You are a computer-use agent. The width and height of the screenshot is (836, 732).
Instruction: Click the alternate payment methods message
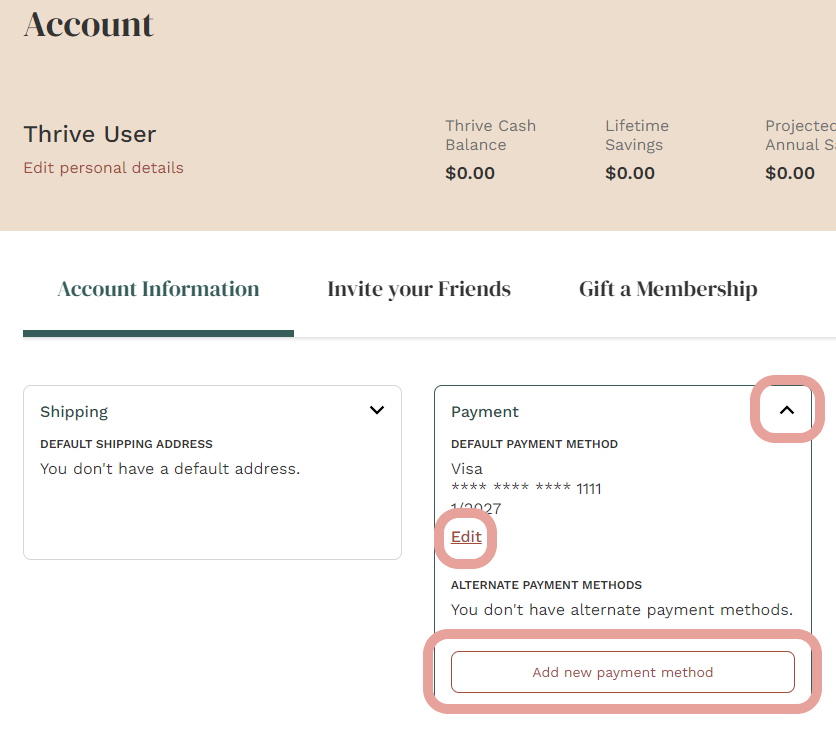pos(621,609)
